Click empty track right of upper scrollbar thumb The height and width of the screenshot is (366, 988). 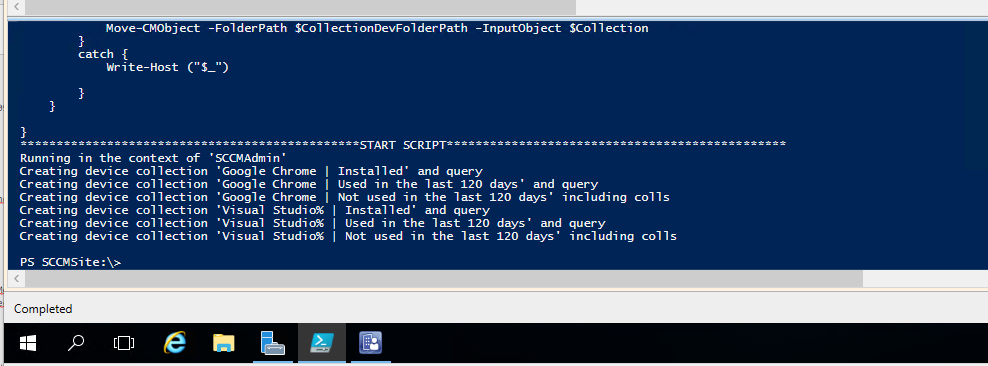click(x=781, y=8)
